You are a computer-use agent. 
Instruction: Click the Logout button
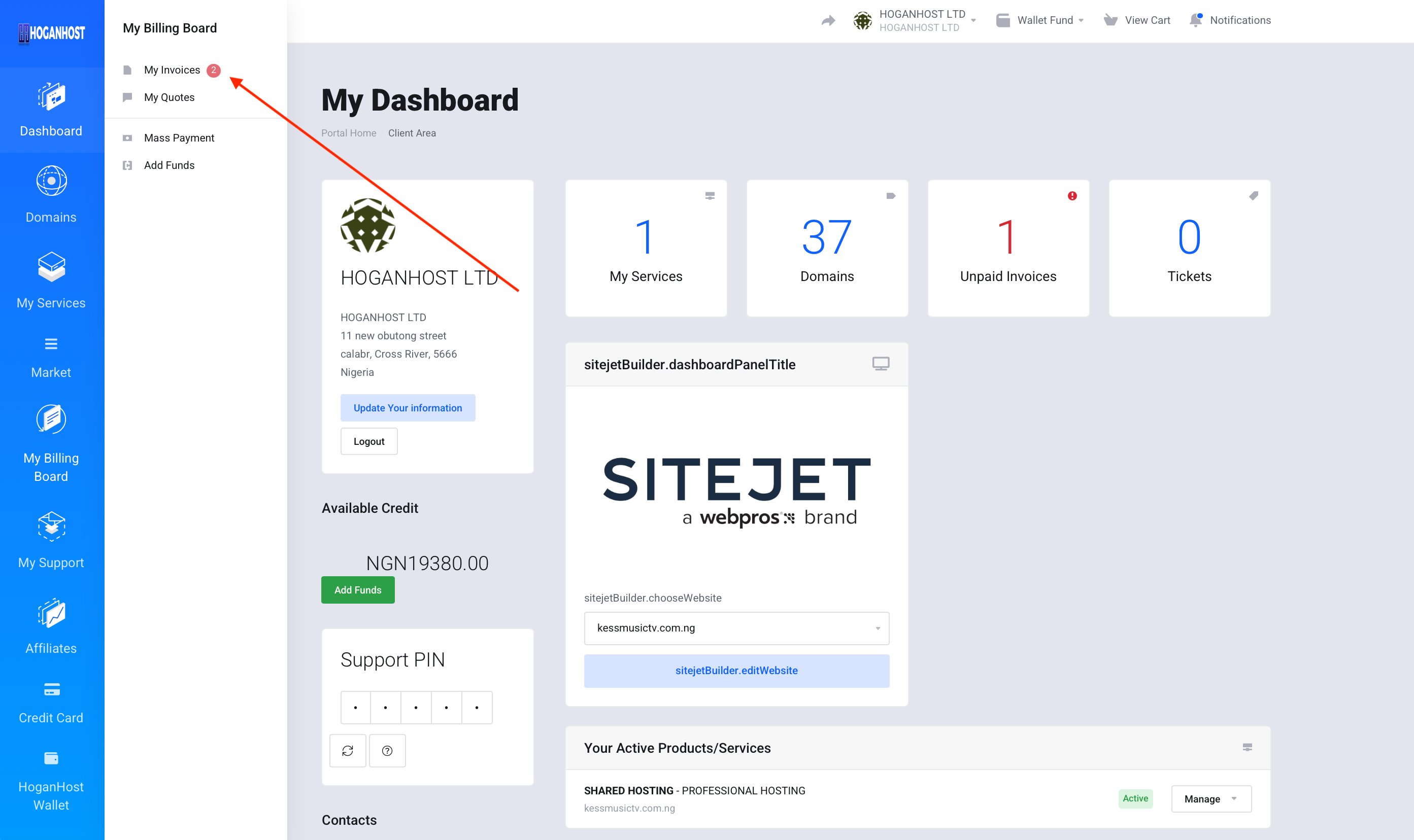point(369,441)
